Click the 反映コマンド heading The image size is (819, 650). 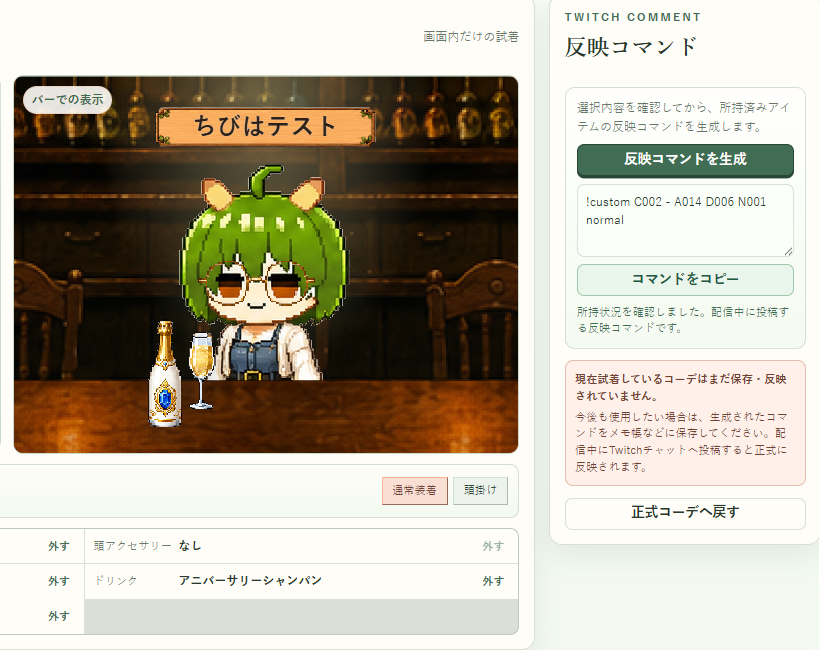point(630,47)
